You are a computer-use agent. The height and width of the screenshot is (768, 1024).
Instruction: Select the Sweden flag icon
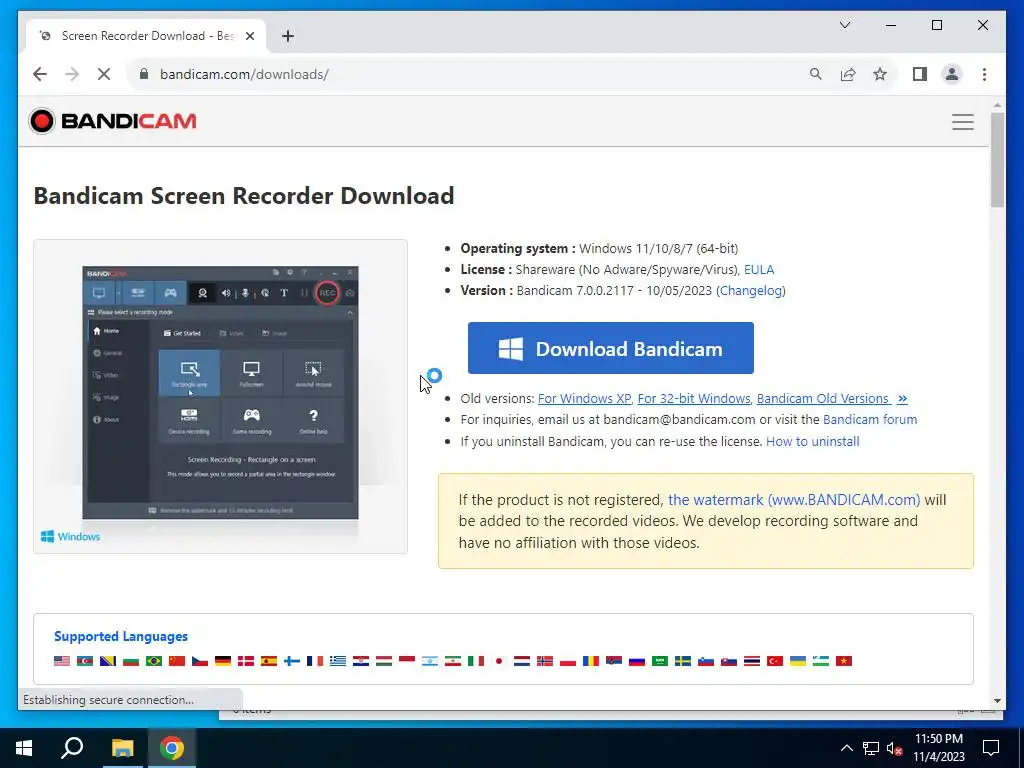pyautogui.click(x=682, y=661)
